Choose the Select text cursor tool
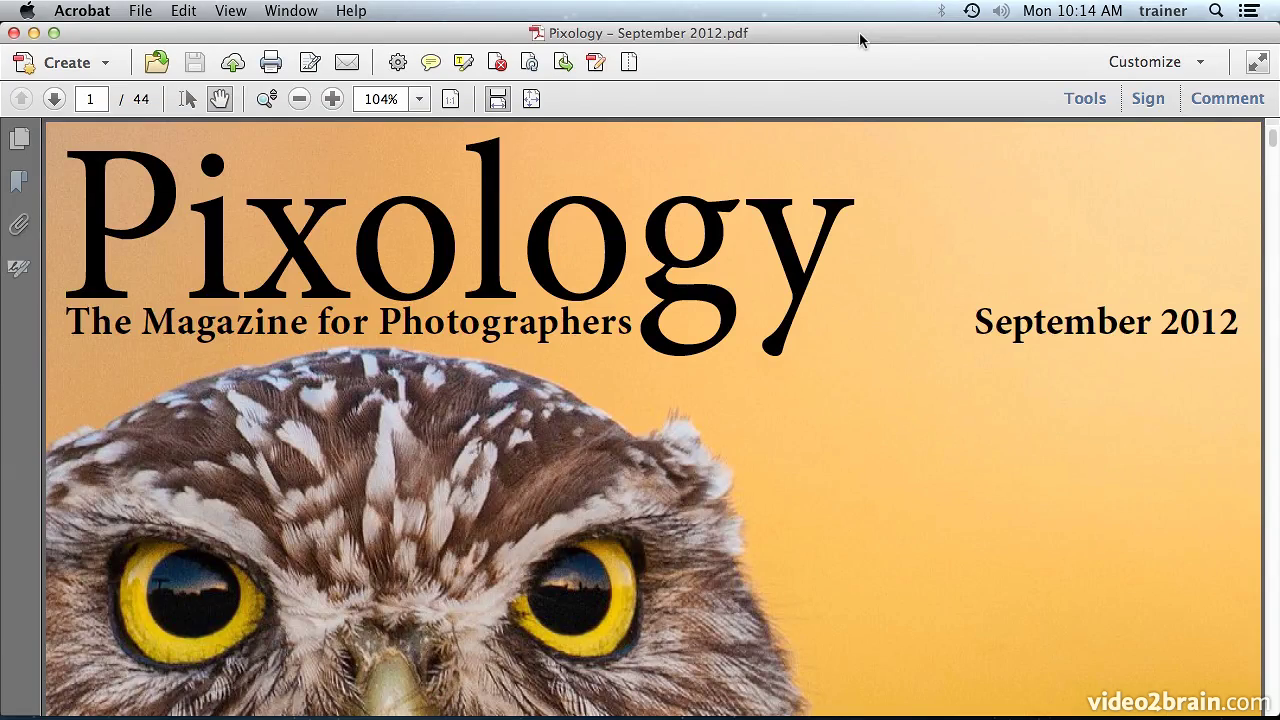This screenshot has width=1280, height=720. click(187, 99)
